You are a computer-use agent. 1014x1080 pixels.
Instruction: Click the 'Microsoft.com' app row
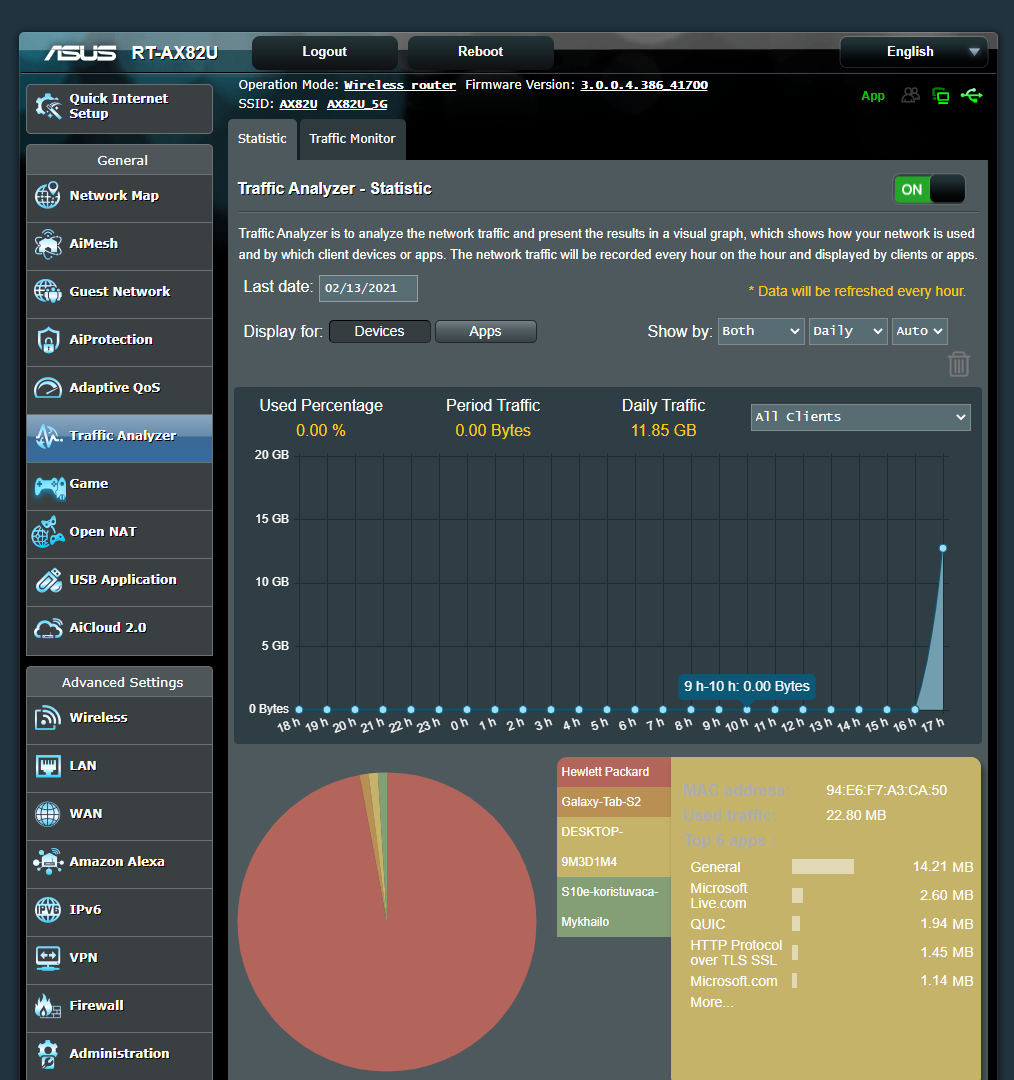tap(830, 981)
